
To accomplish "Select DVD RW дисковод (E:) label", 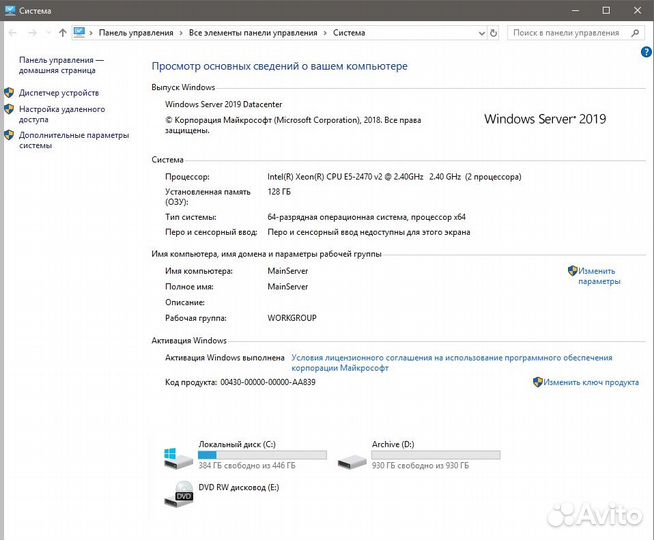I will 239,487.
